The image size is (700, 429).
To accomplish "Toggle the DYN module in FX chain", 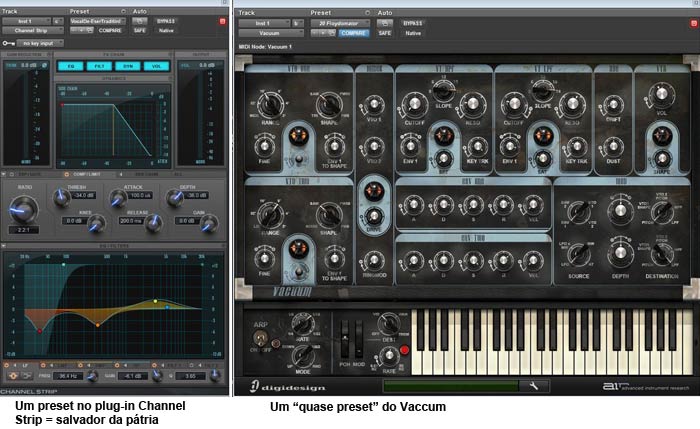I will 128,66.
